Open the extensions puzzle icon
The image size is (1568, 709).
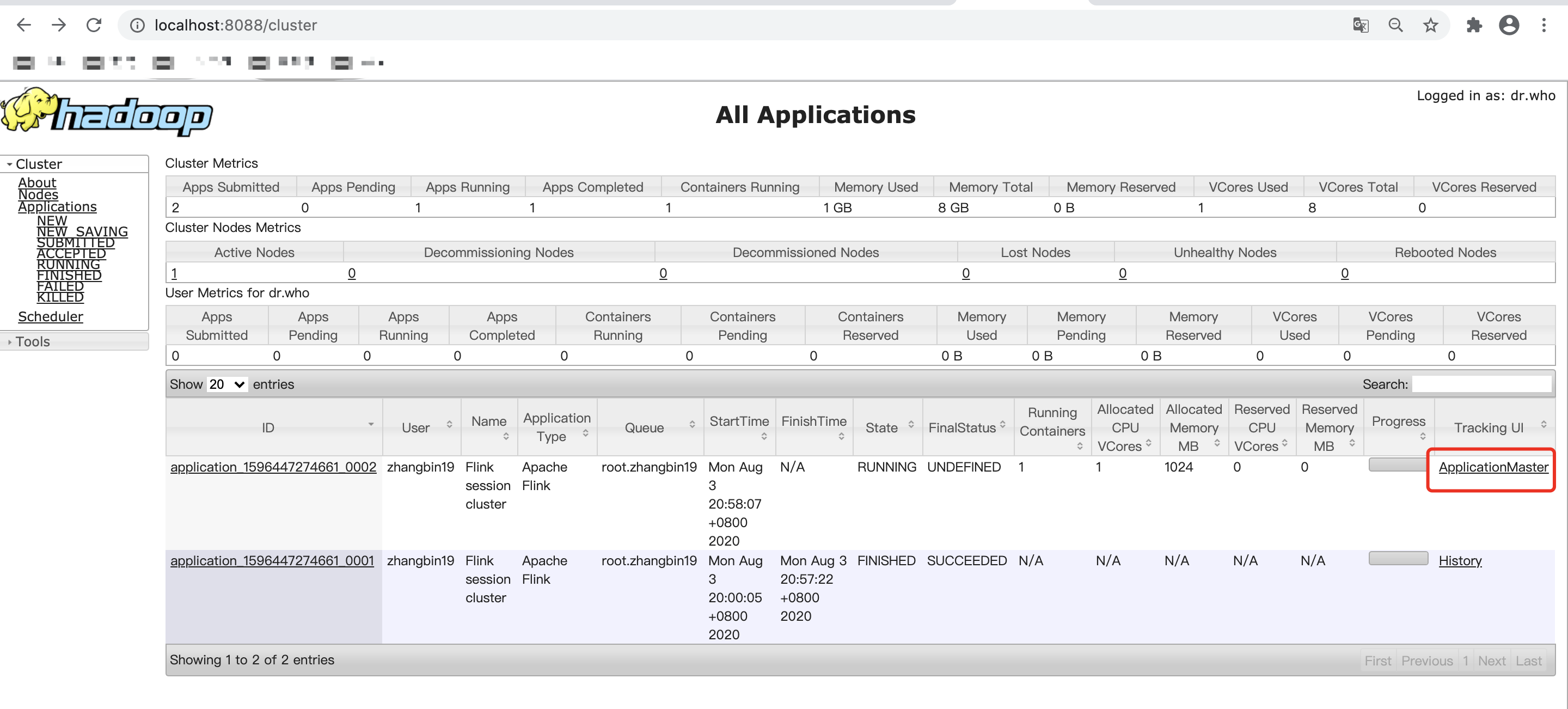(x=1474, y=25)
